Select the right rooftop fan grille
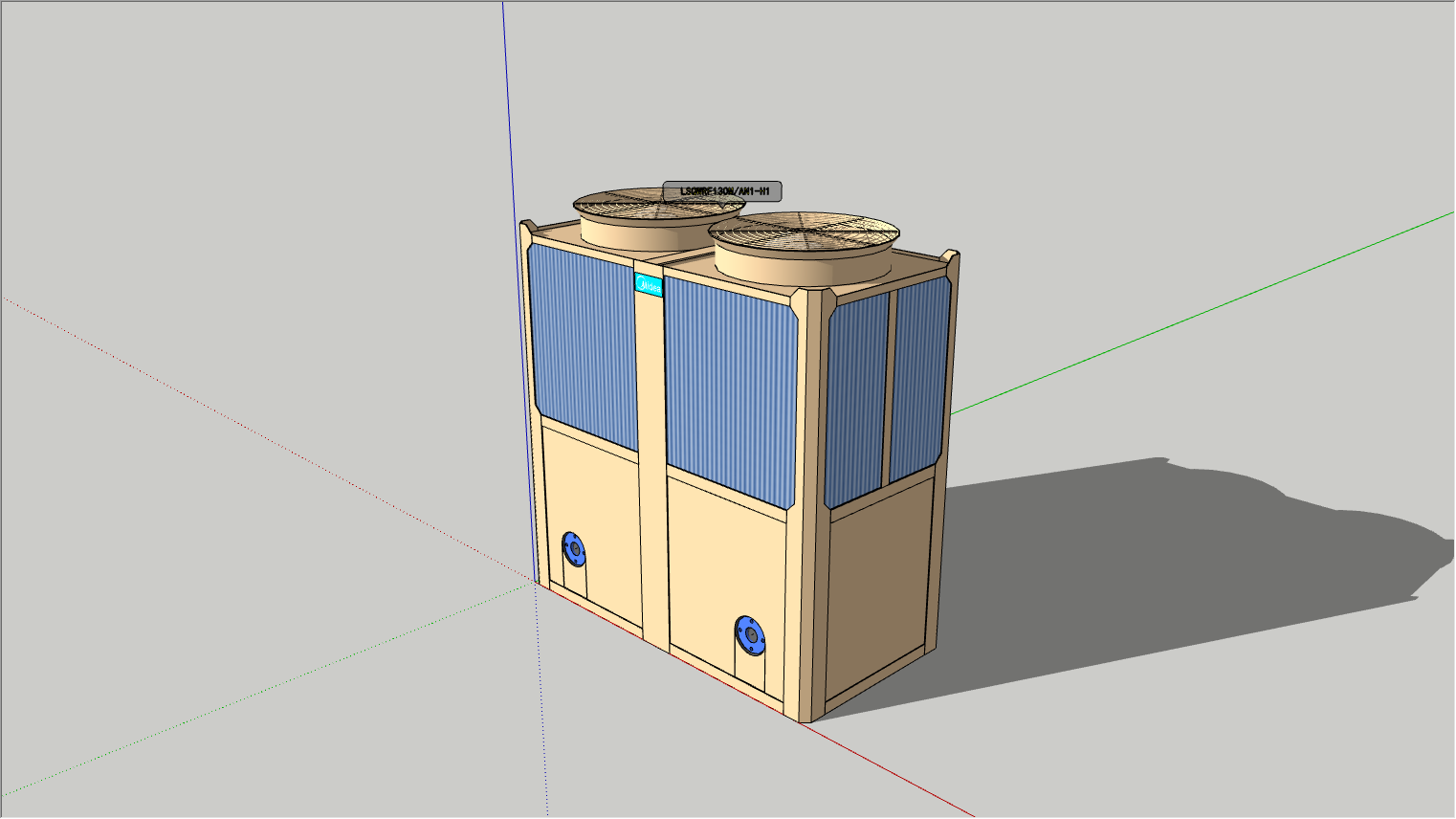 click(x=804, y=230)
